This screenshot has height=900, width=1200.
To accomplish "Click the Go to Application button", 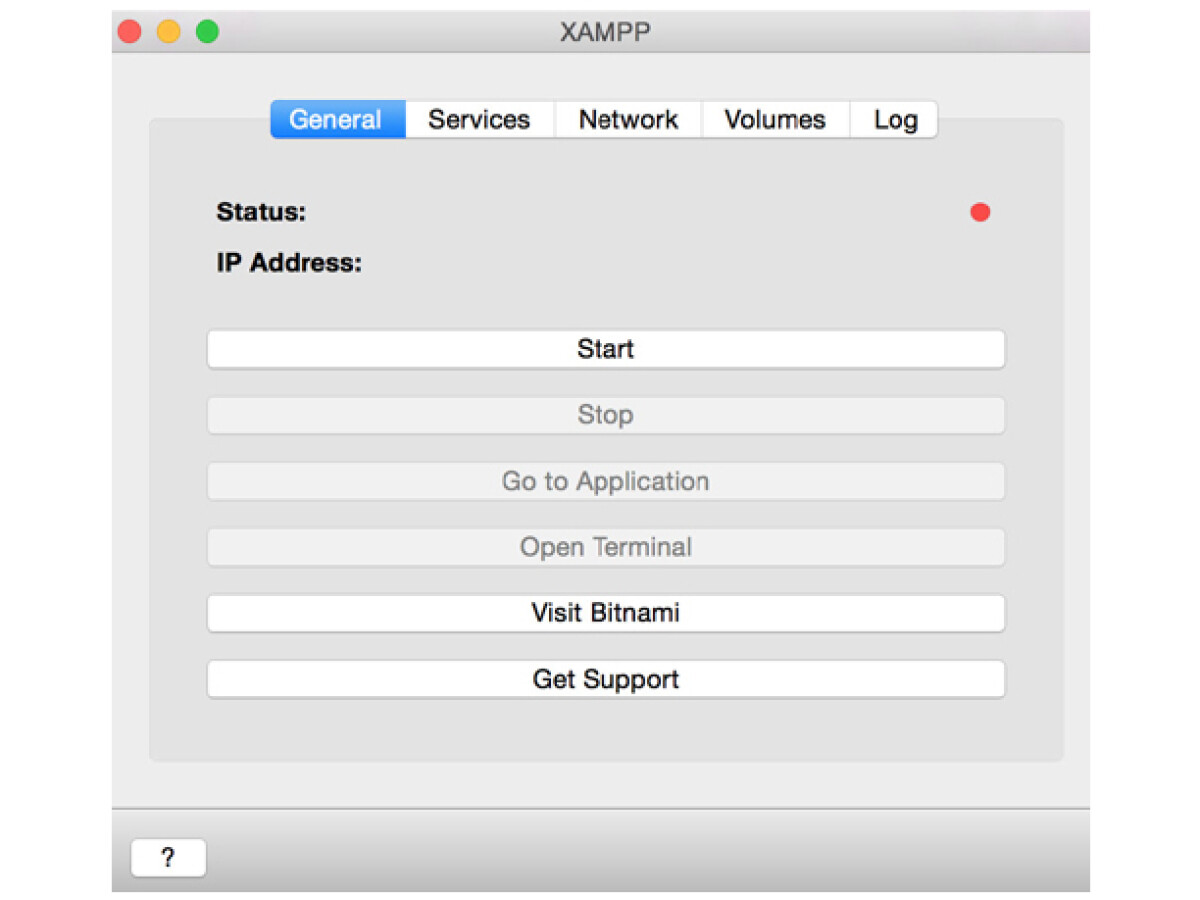I will (x=606, y=481).
